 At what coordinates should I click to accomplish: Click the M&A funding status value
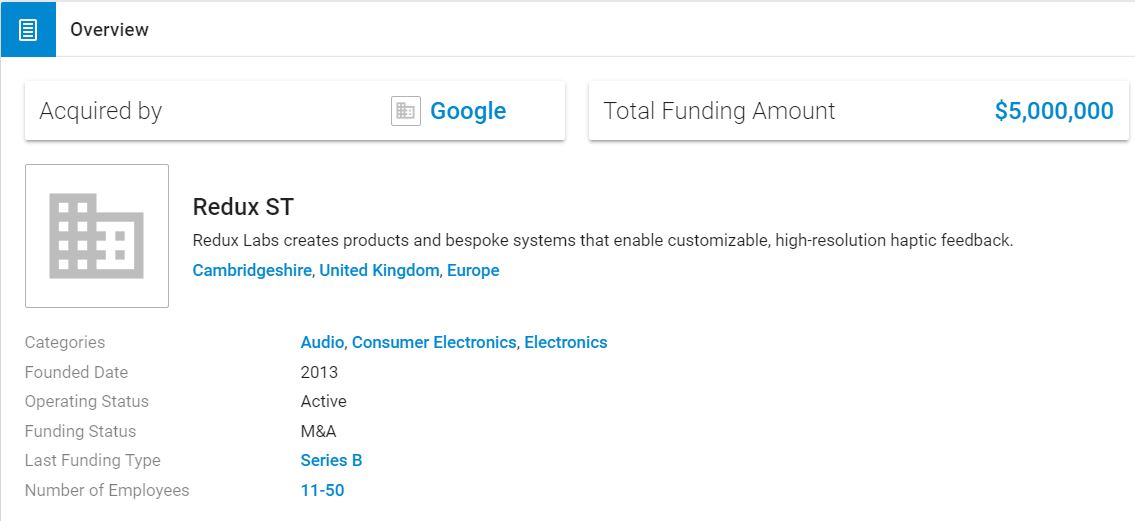point(318,431)
